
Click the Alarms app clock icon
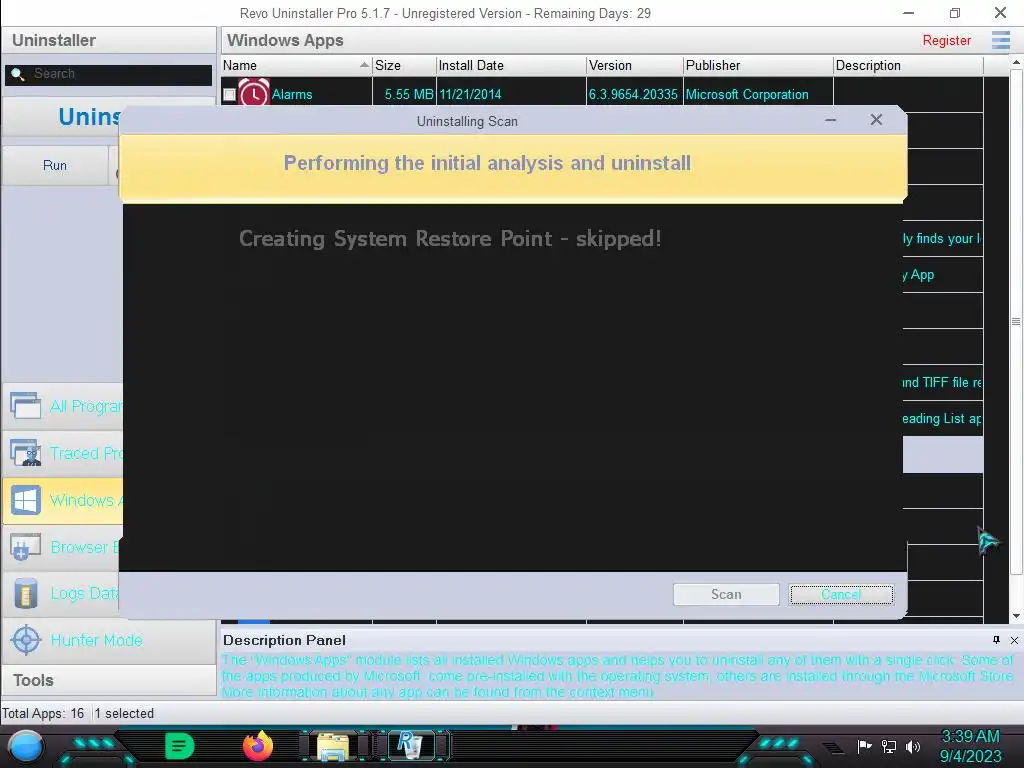coord(254,93)
